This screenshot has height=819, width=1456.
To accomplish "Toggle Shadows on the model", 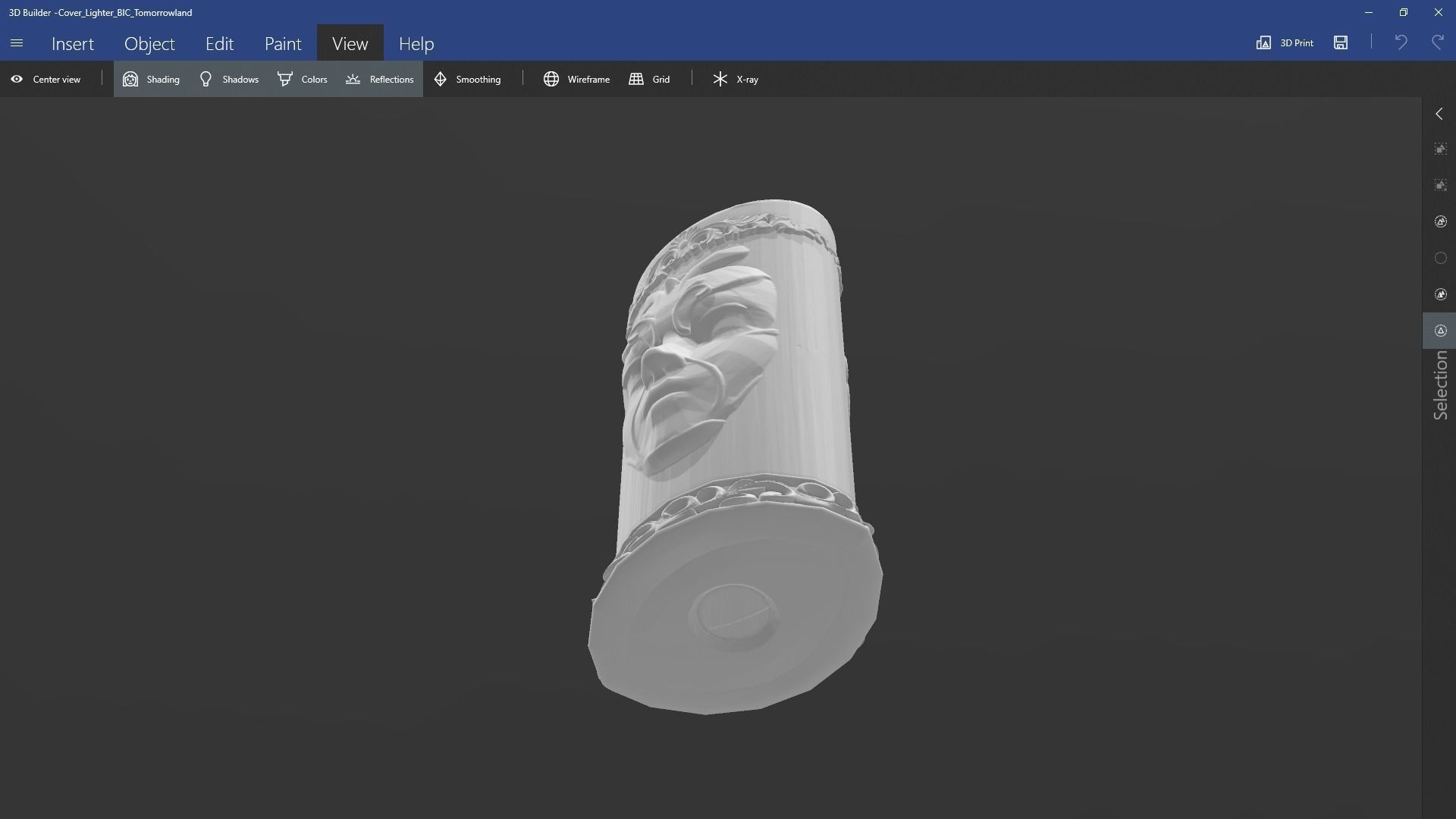I will [x=228, y=79].
